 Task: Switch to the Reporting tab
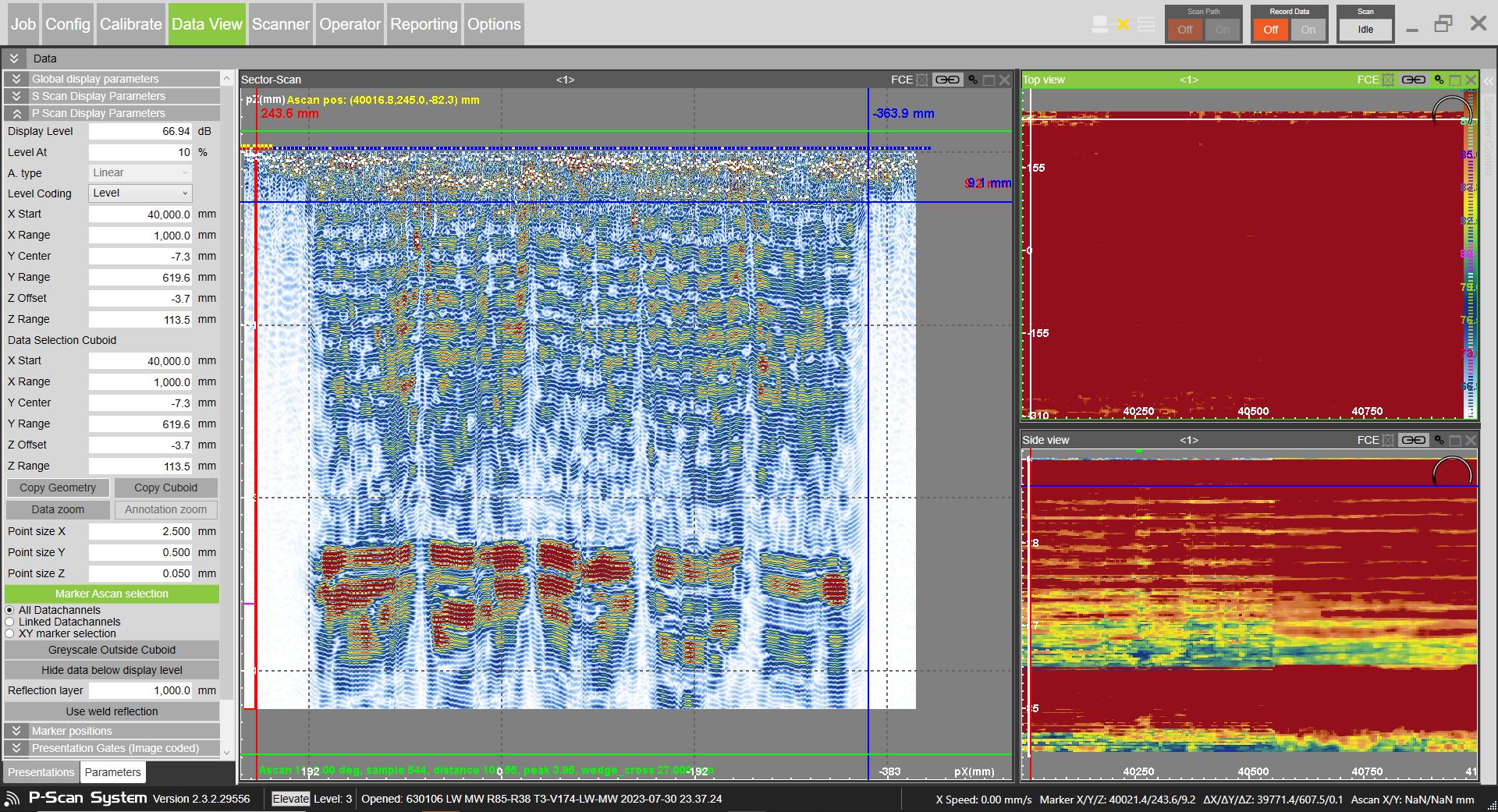[x=424, y=24]
